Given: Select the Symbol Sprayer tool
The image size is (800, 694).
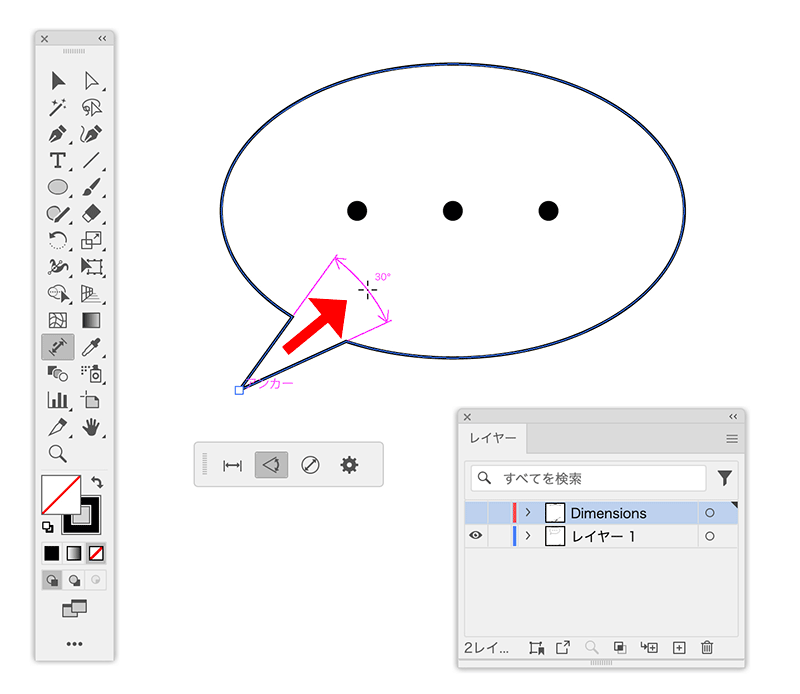Looking at the screenshot, I should click(91, 374).
